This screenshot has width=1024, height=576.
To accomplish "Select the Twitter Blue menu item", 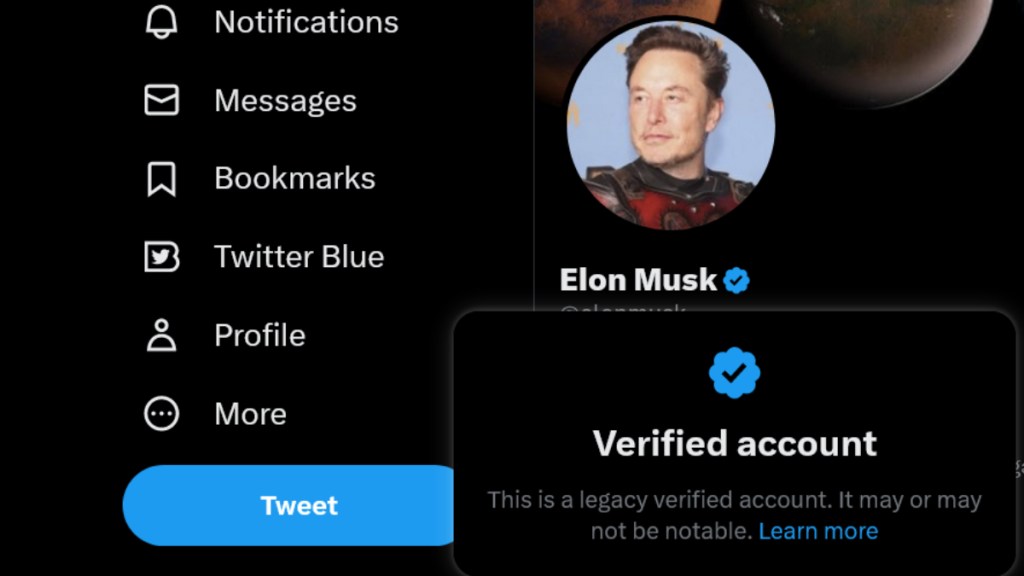I will 297,256.
